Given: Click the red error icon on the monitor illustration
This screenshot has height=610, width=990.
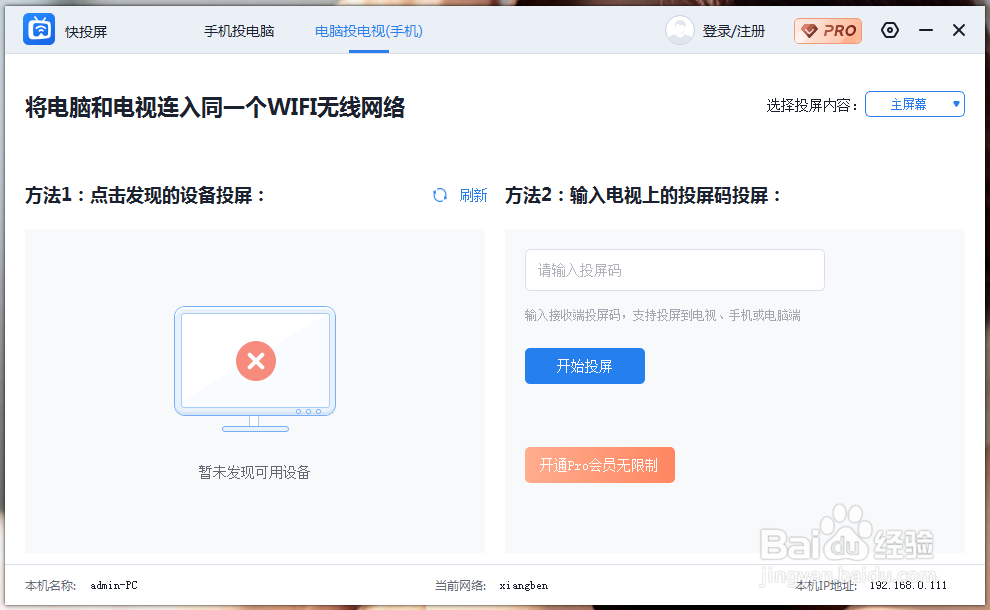Looking at the screenshot, I should pos(255,362).
